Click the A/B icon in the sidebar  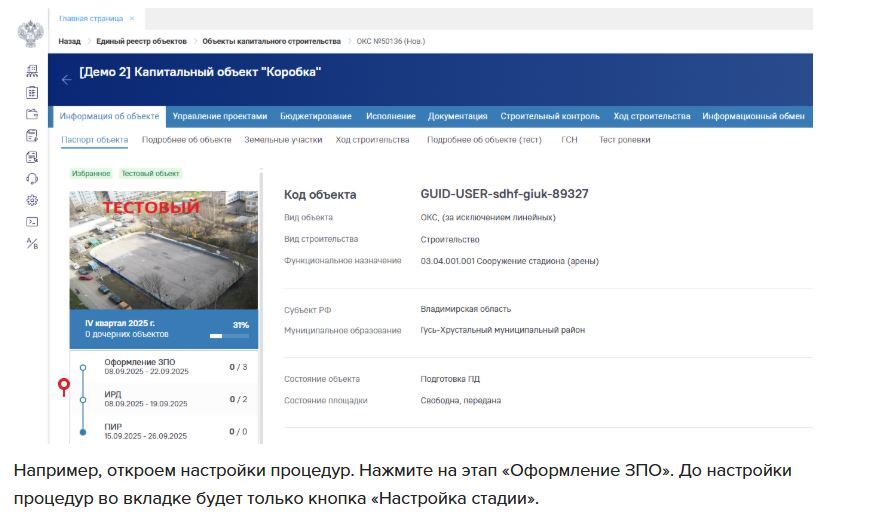(32, 243)
